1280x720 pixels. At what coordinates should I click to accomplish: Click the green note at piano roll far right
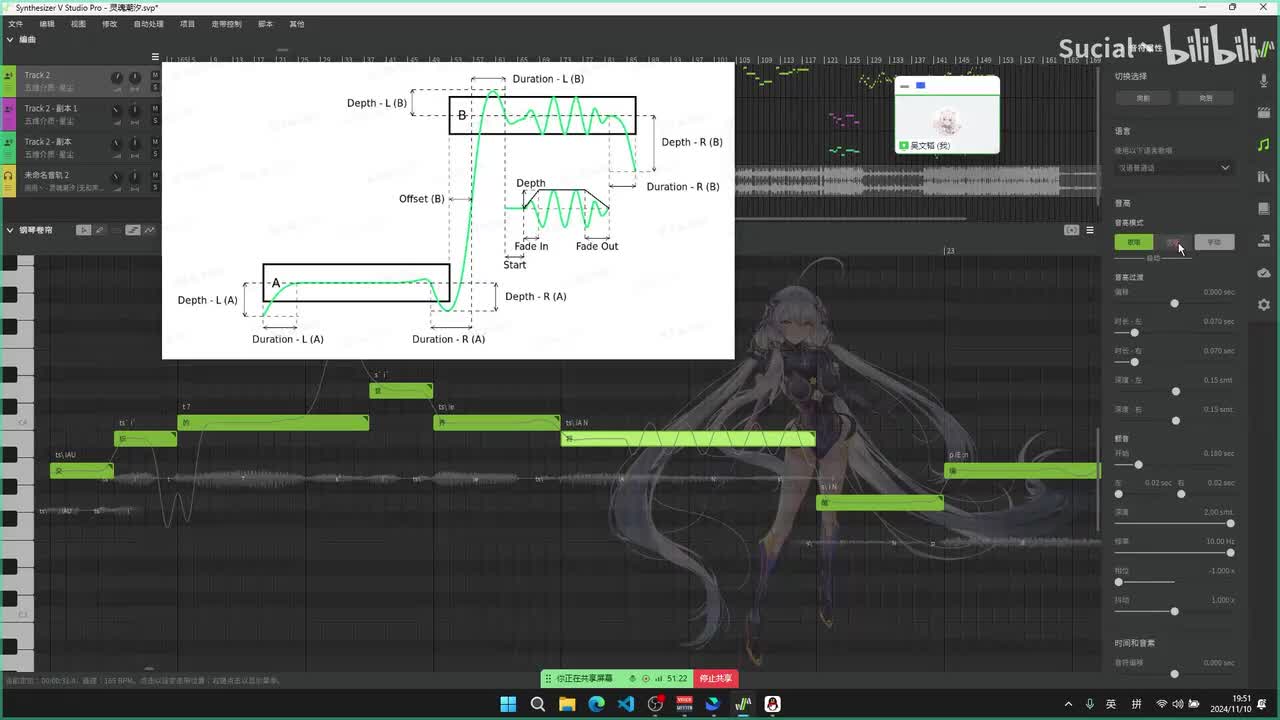click(1022, 470)
